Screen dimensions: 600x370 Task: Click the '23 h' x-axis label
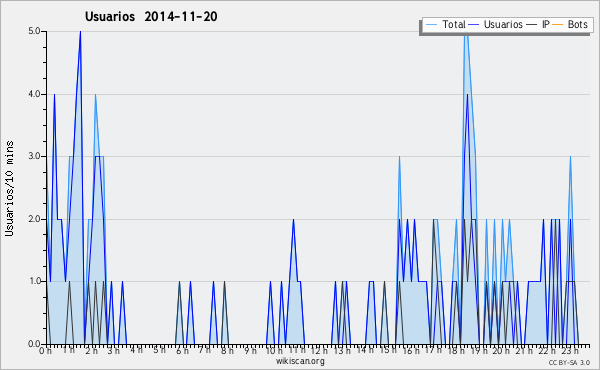tap(570, 351)
